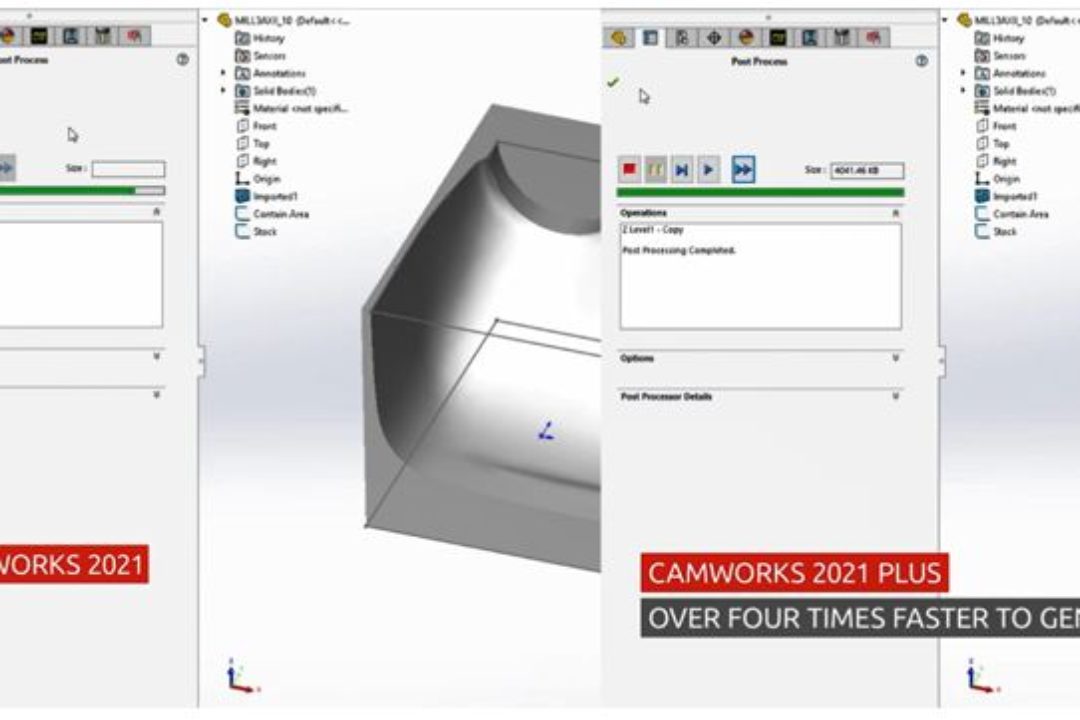This screenshot has height=720, width=1080.
Task: Select Imported1 in rightmost feature tree
Action: (x=1006, y=196)
